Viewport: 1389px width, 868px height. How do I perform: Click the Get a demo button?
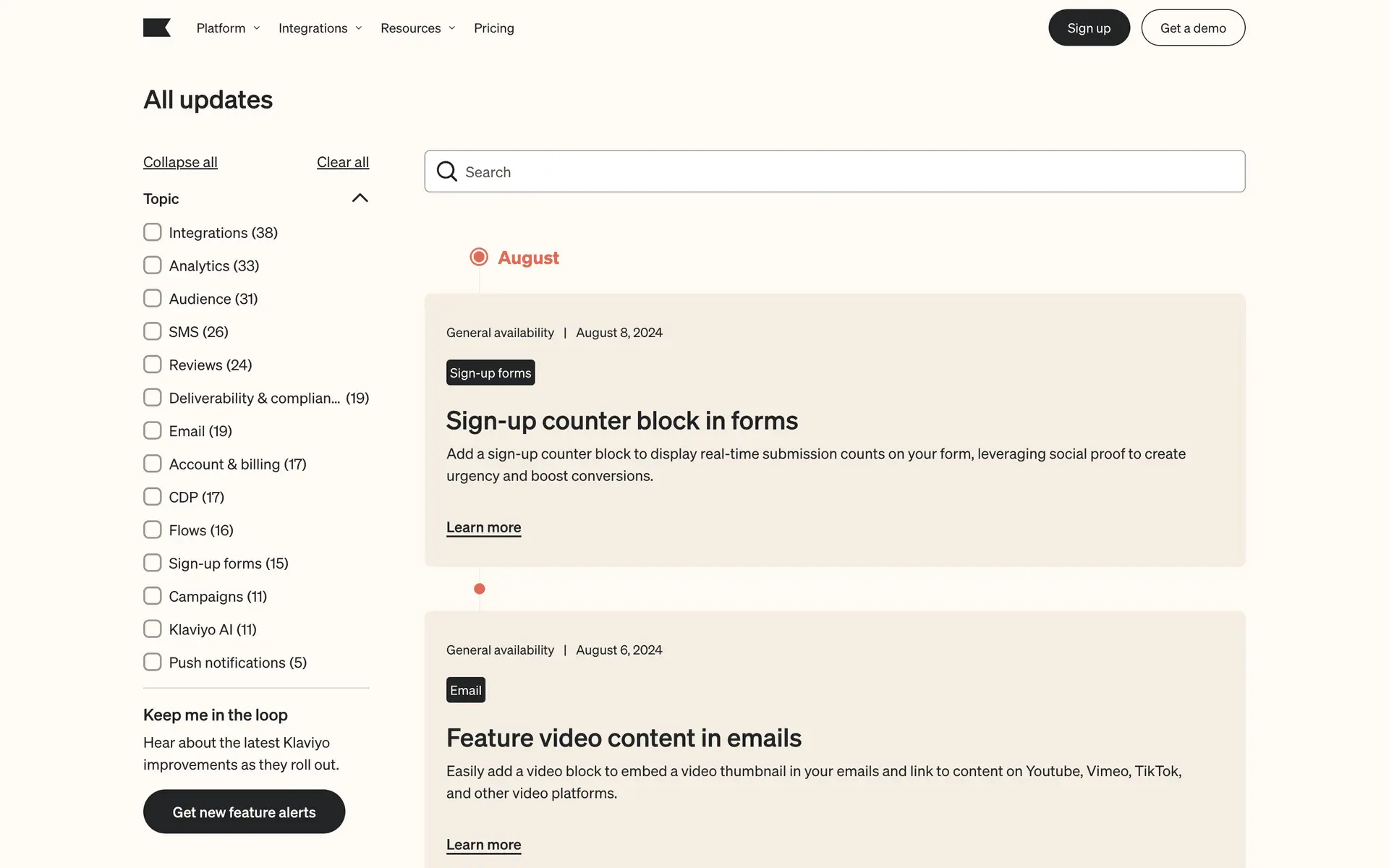tap(1193, 27)
